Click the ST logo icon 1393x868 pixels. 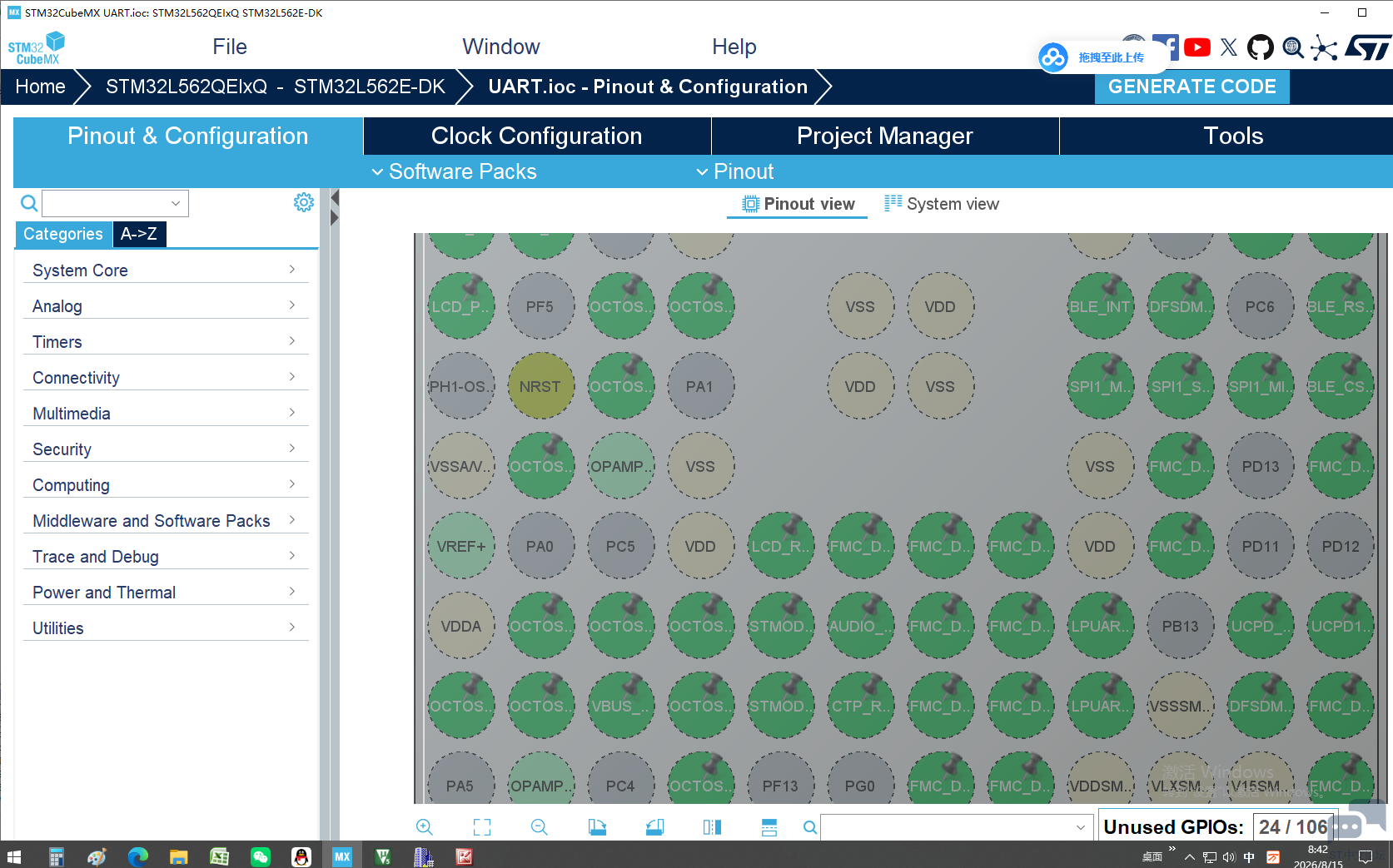(x=1369, y=47)
